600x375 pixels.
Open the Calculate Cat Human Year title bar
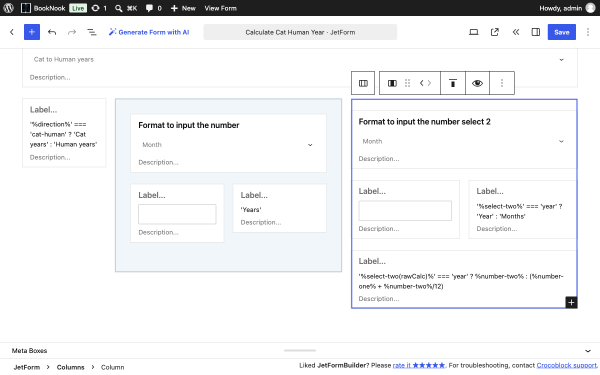pyautogui.click(x=300, y=32)
